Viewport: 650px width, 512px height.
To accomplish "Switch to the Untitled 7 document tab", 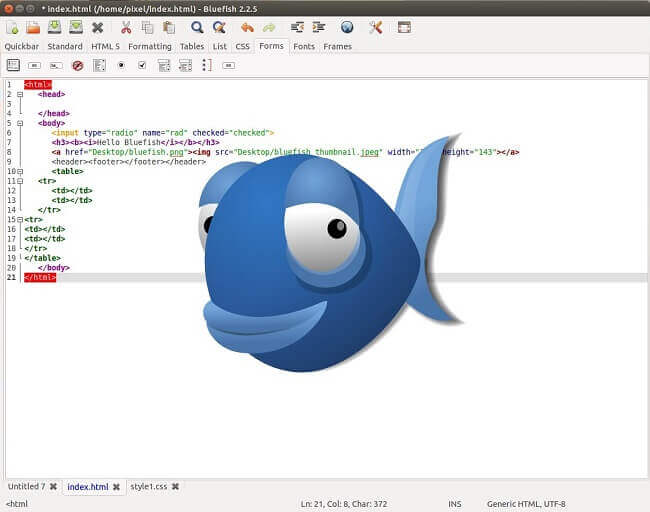I will pos(27,486).
